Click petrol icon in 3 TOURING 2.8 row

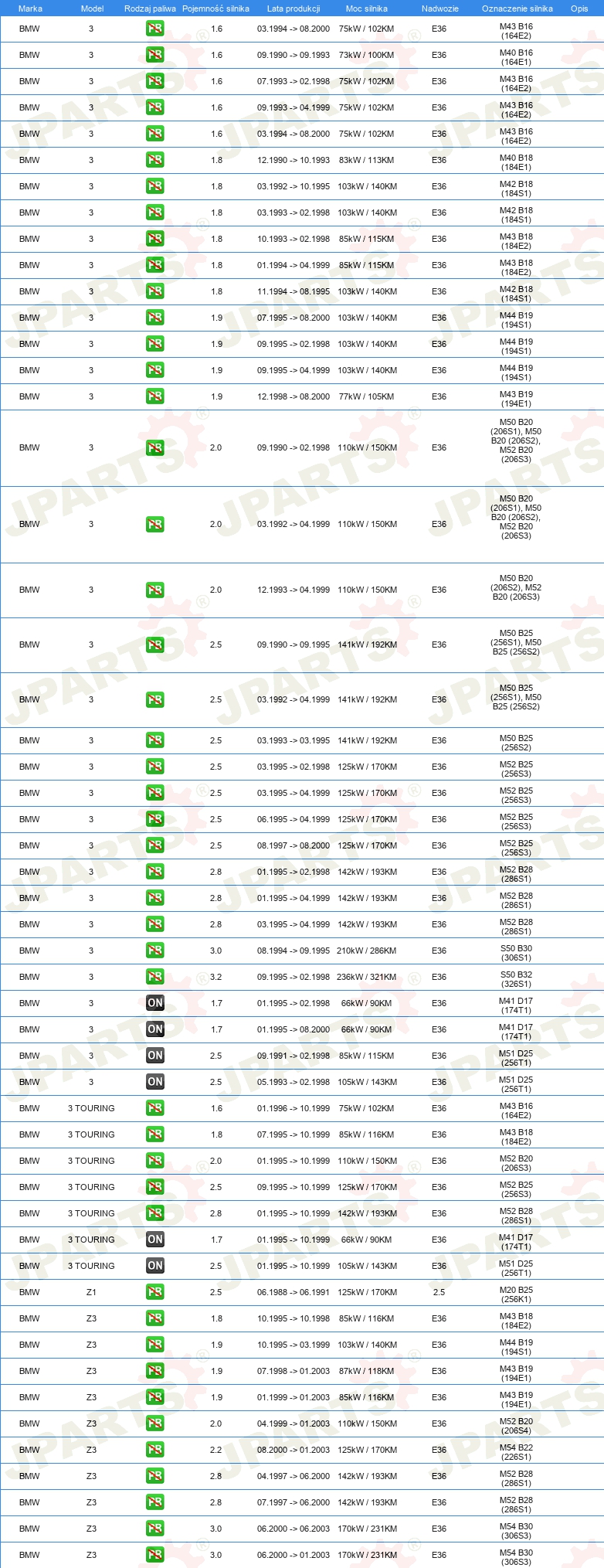[155, 1213]
